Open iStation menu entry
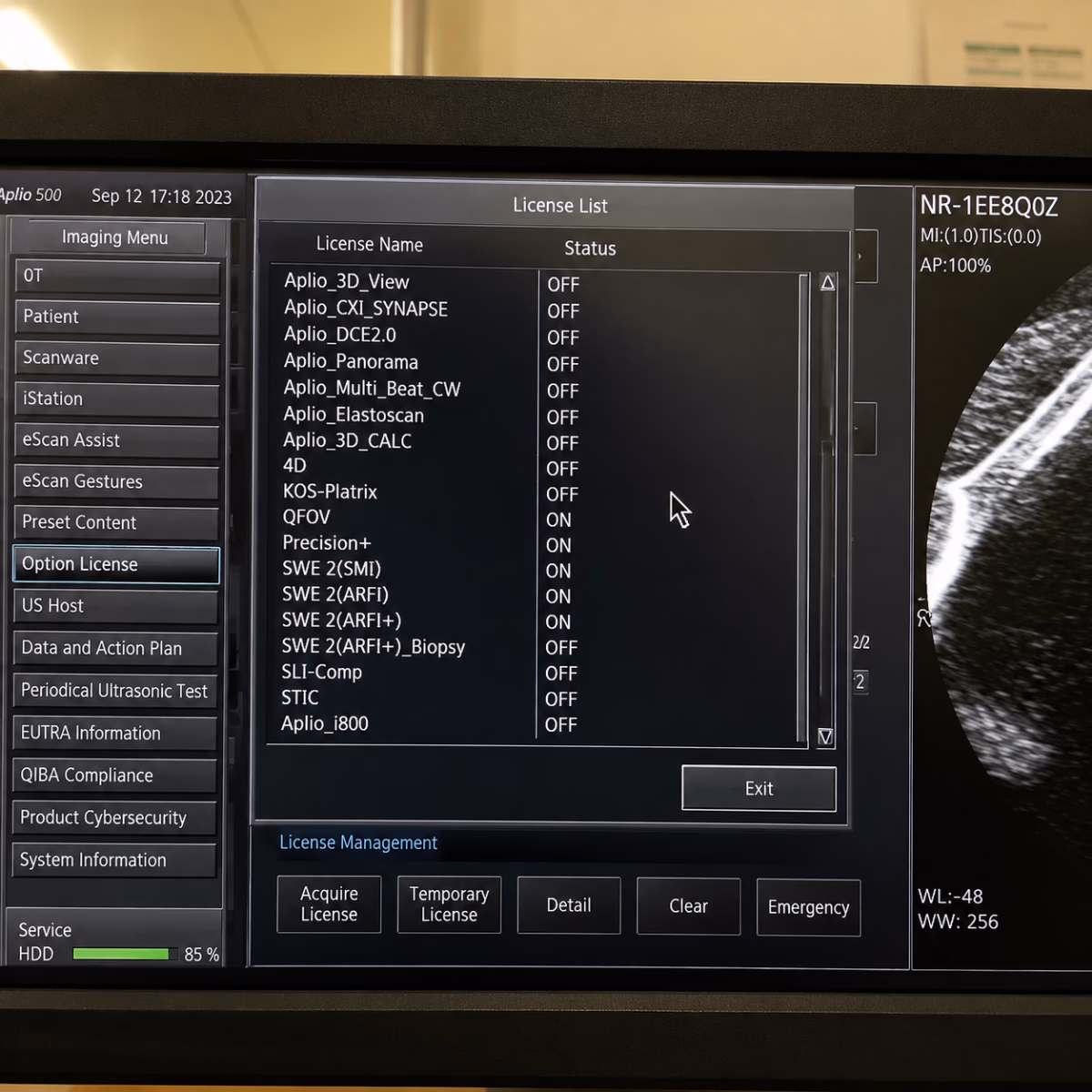 pos(116,399)
